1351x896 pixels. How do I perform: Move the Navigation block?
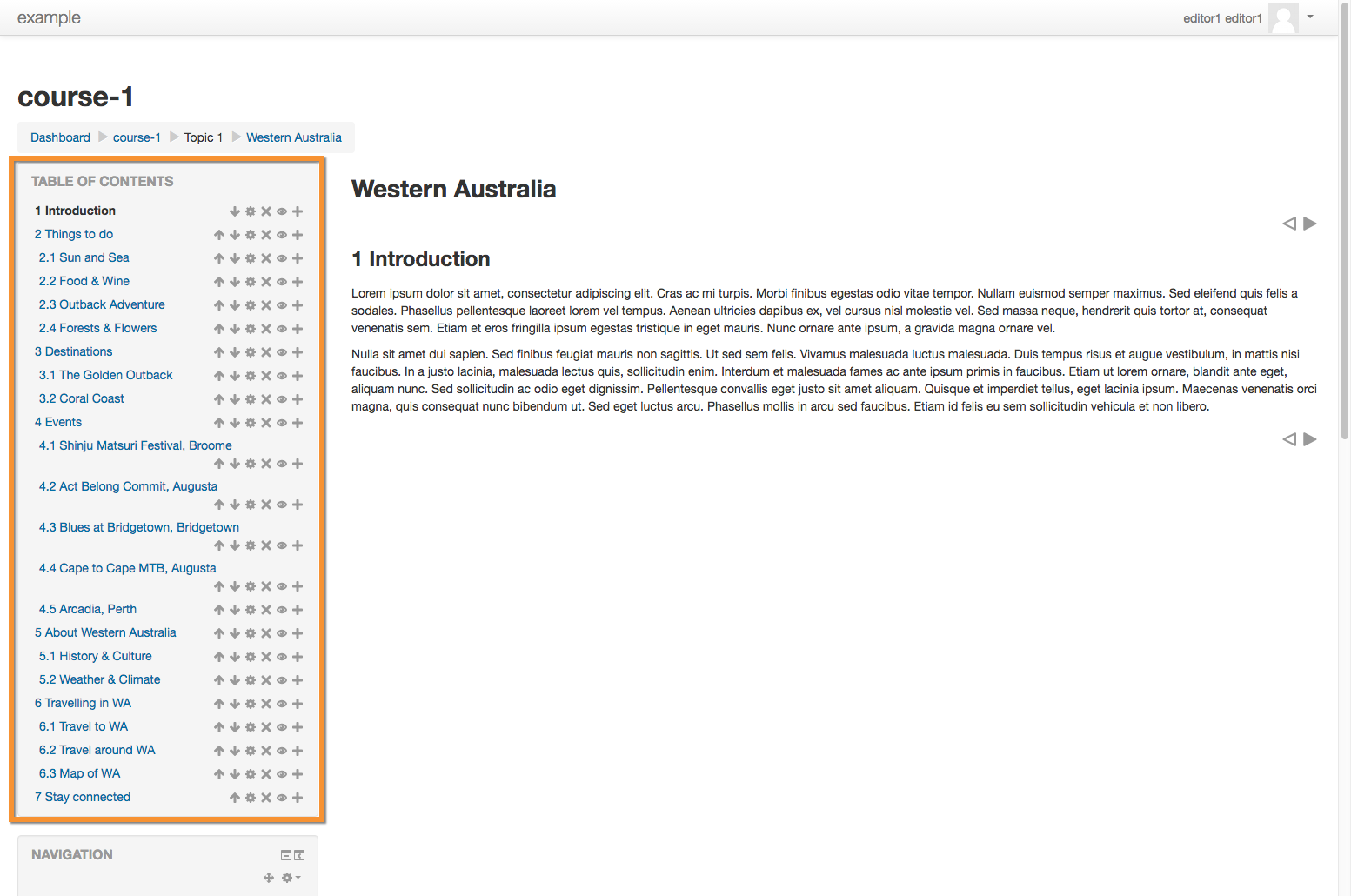click(x=269, y=878)
